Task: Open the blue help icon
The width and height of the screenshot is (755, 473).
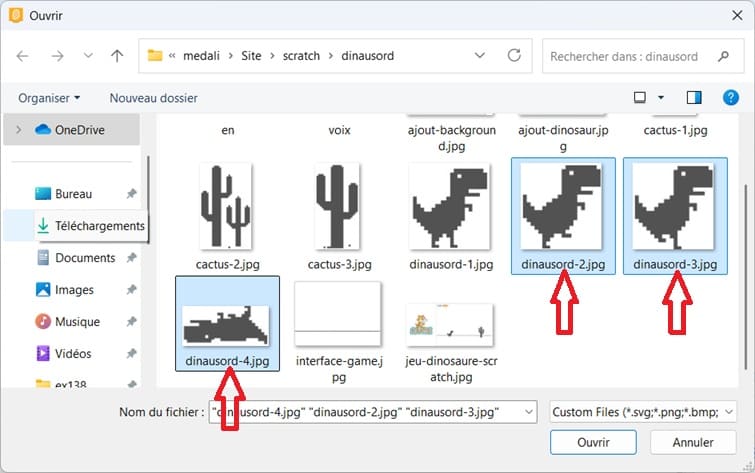Action: tap(730, 98)
